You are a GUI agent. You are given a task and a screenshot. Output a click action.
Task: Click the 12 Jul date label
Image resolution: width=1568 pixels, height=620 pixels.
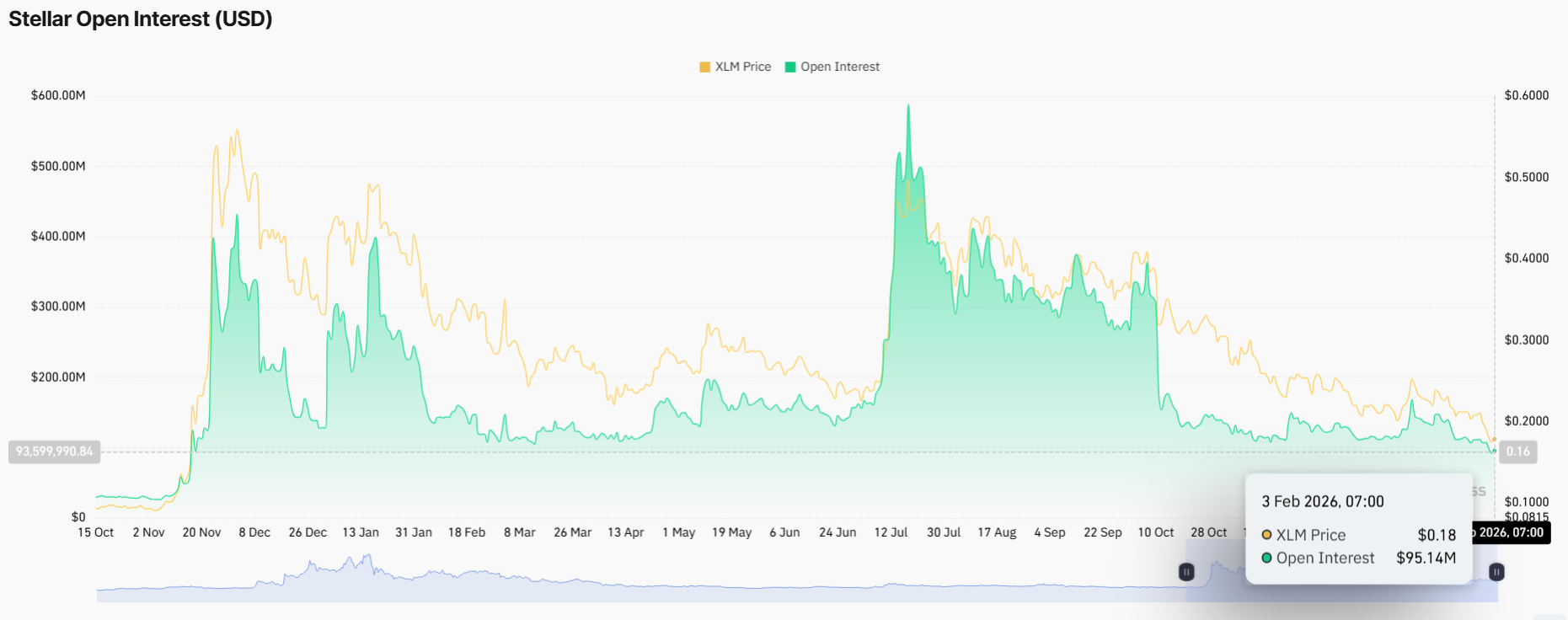pyautogui.click(x=891, y=532)
